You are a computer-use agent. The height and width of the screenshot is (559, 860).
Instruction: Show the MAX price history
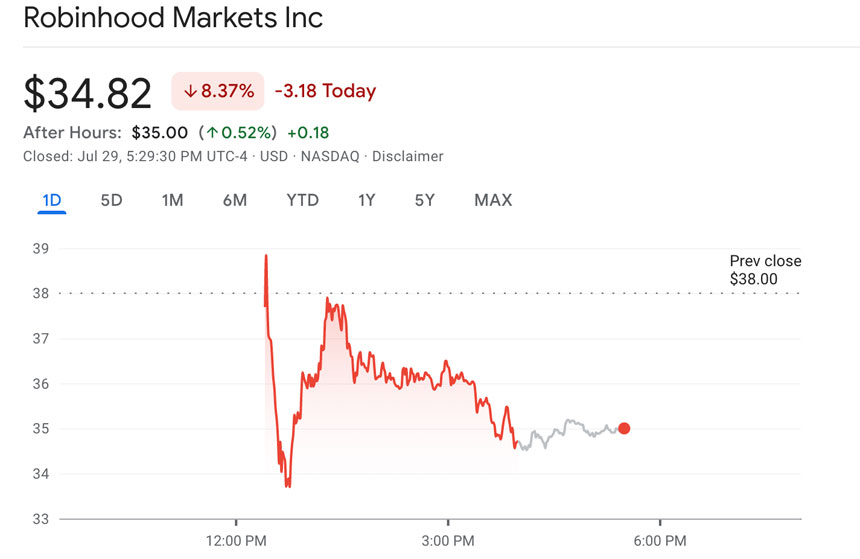pyautogui.click(x=493, y=200)
